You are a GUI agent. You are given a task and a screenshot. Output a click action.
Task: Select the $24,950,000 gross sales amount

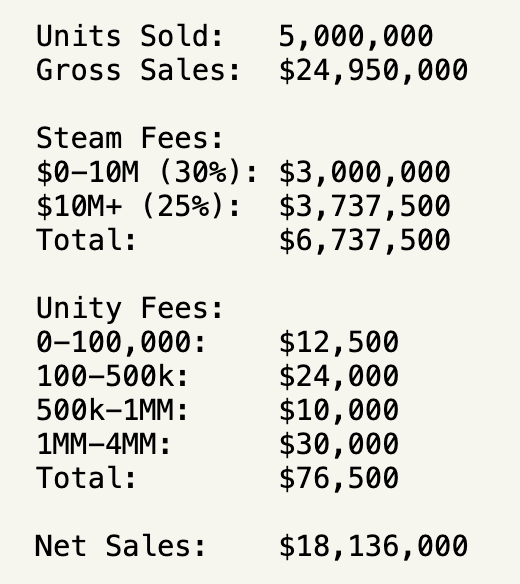373,71
